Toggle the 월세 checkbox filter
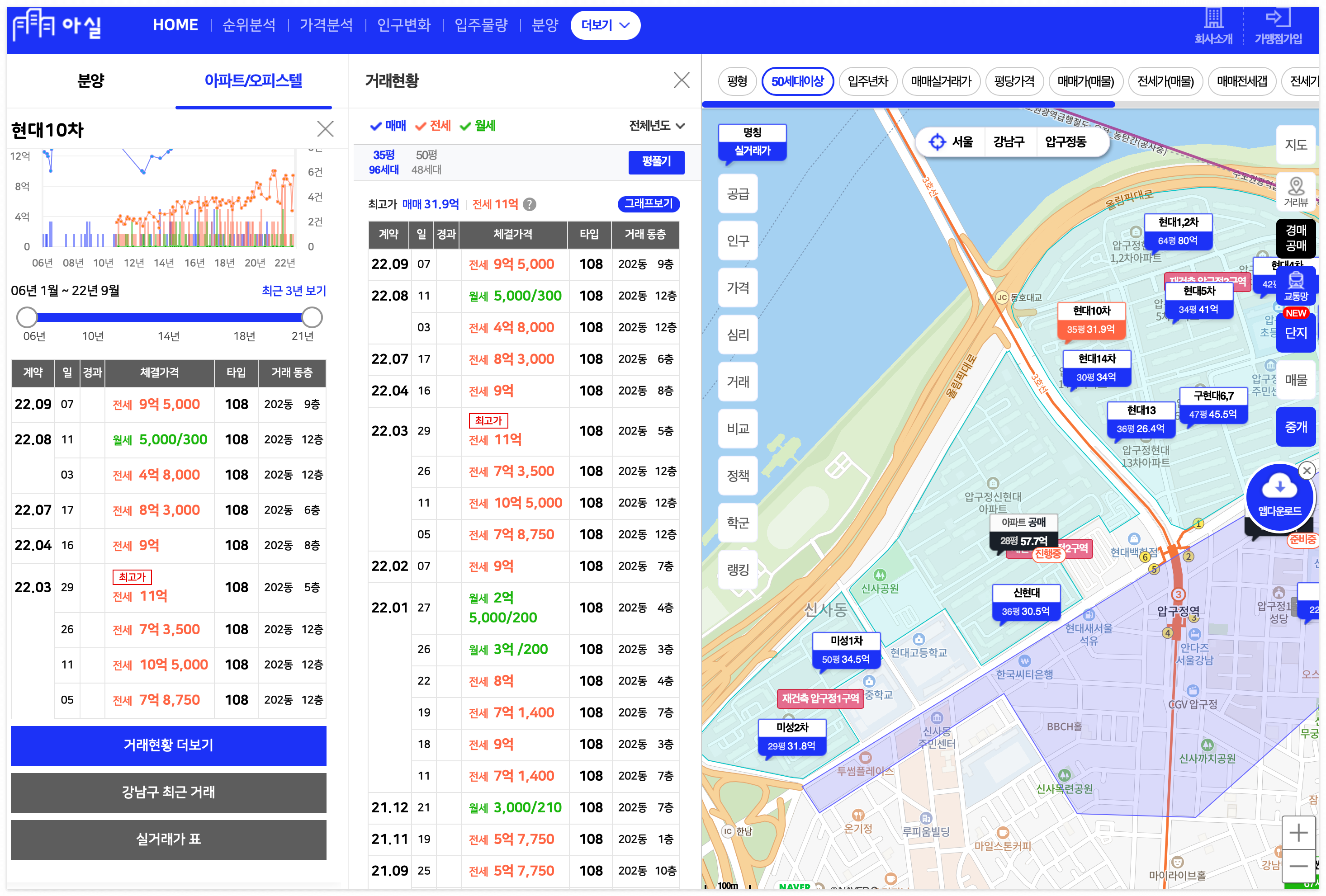1326x896 pixels. [478, 126]
